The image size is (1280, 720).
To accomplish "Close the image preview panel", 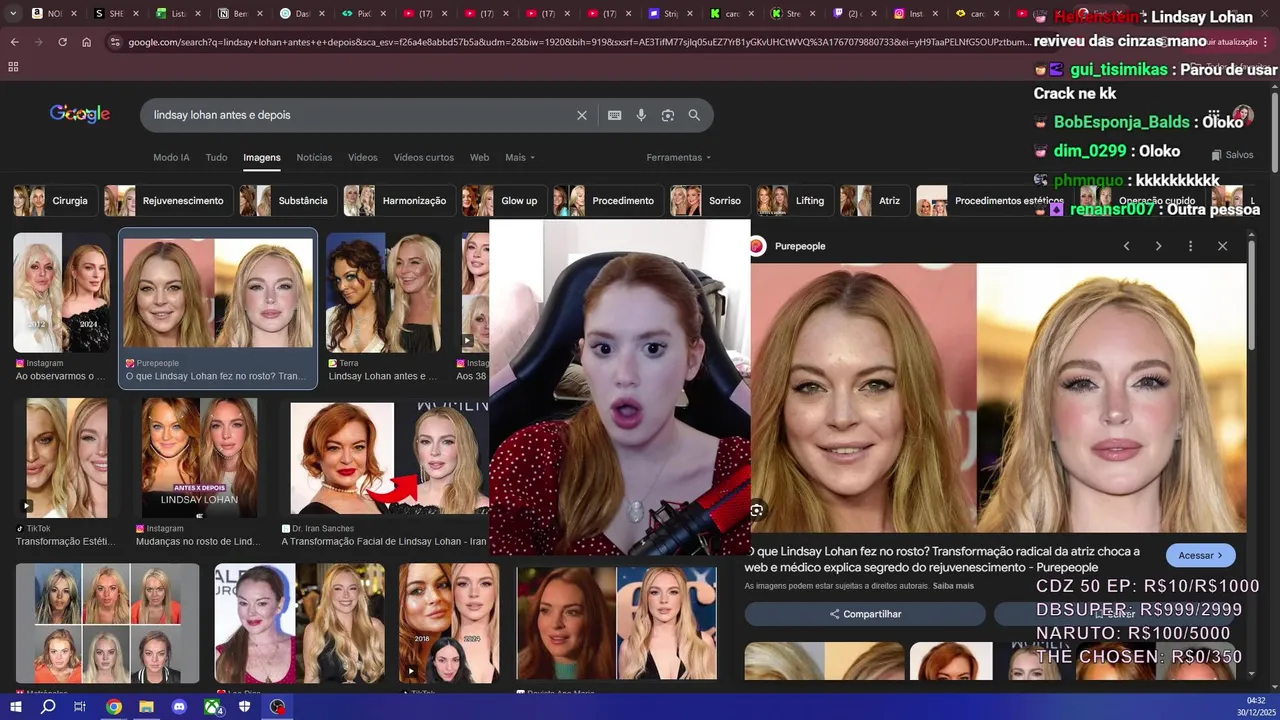I will (x=1222, y=246).
